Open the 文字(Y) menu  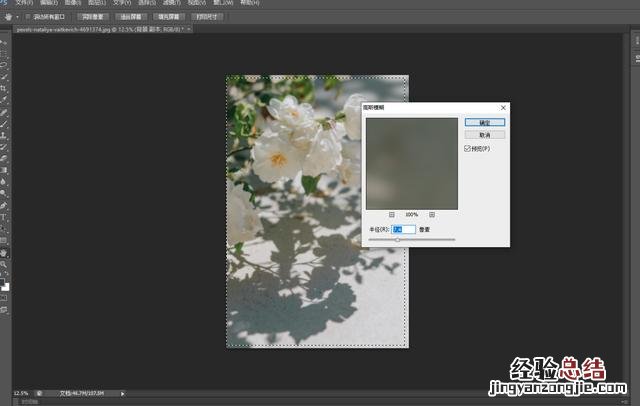click(x=122, y=2)
